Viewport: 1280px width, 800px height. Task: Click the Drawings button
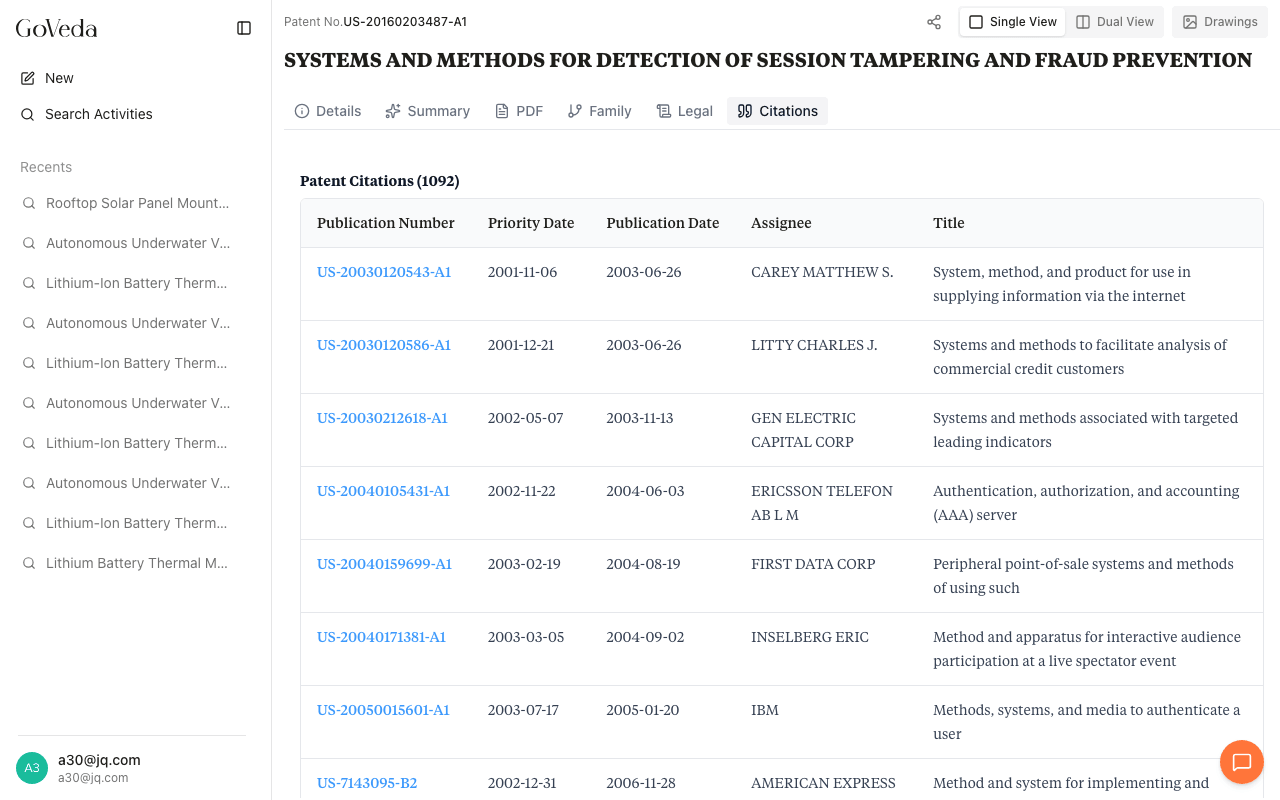tap(1220, 21)
